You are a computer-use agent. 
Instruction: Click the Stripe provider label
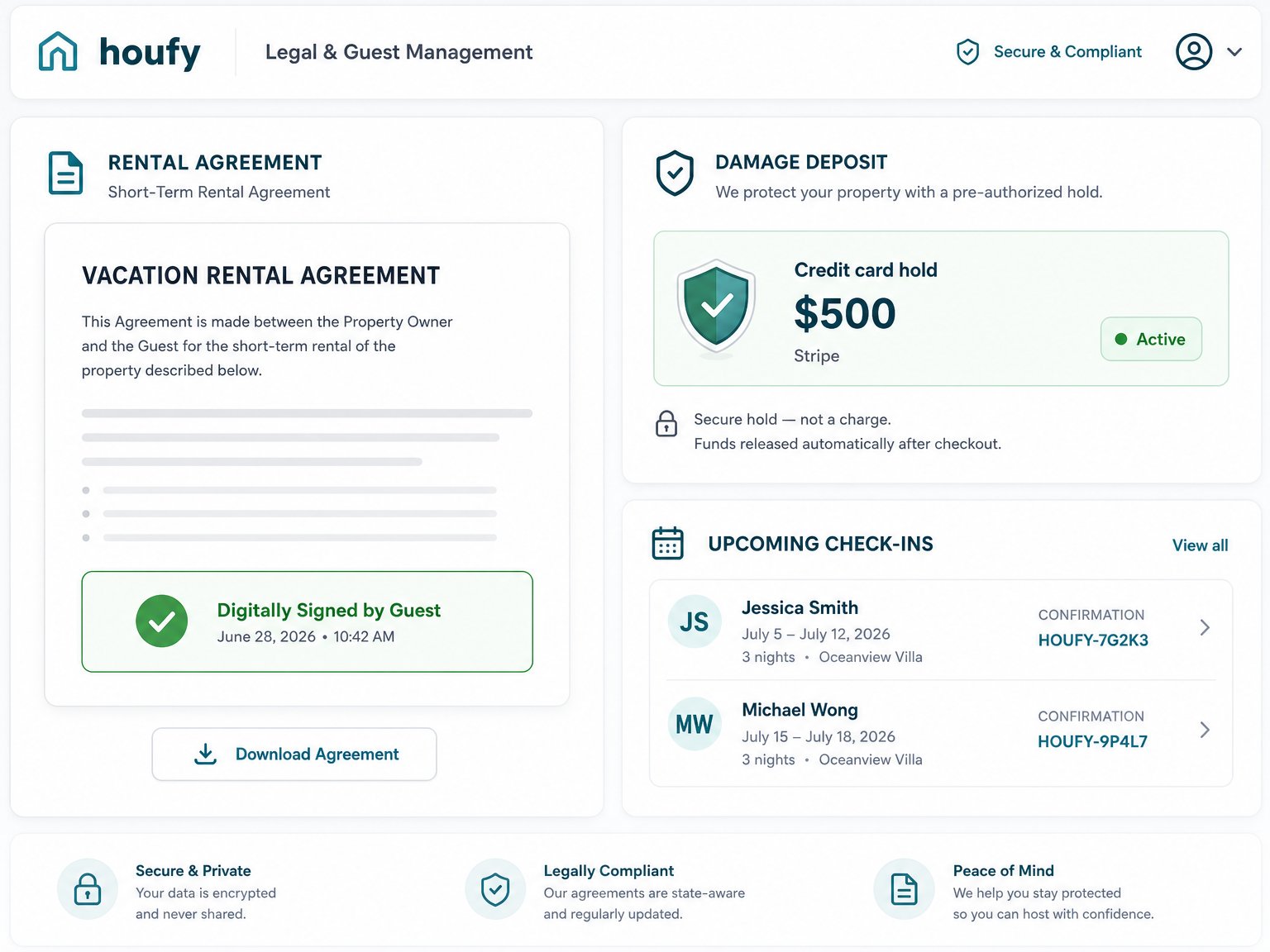coord(817,356)
